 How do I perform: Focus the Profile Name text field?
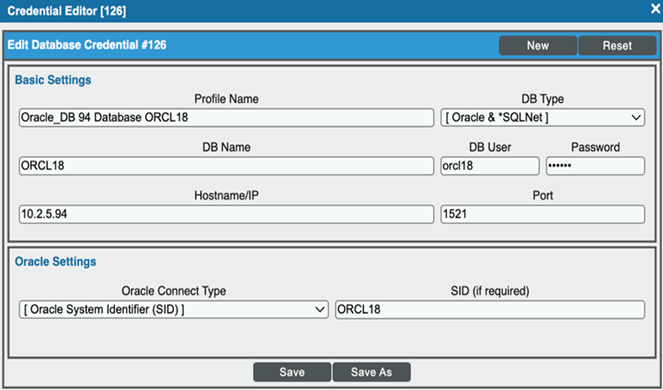(x=226, y=118)
